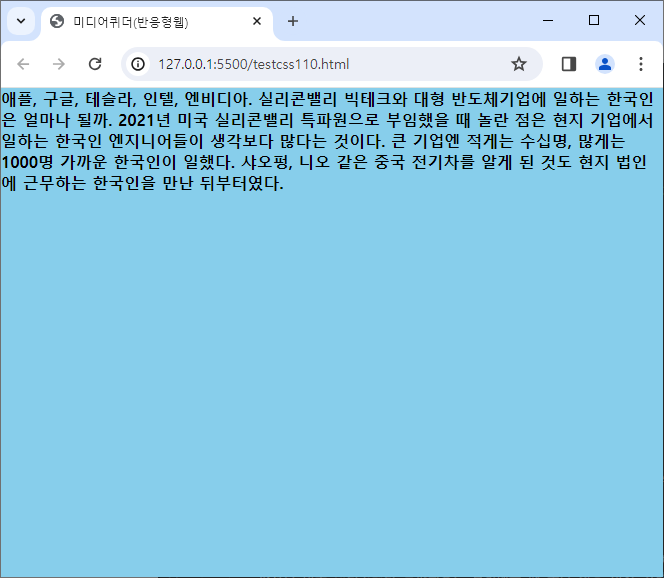The width and height of the screenshot is (664, 578).
Task: View site information icon
Action: (138, 64)
